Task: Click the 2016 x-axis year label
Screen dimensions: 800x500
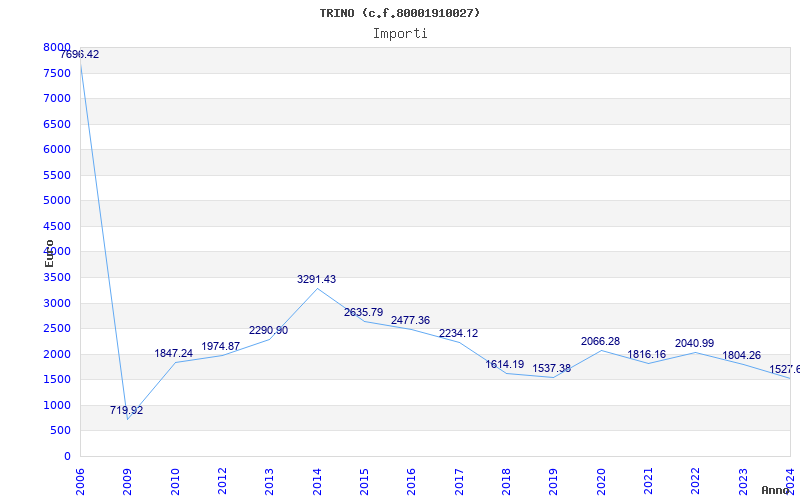Action: click(x=411, y=482)
